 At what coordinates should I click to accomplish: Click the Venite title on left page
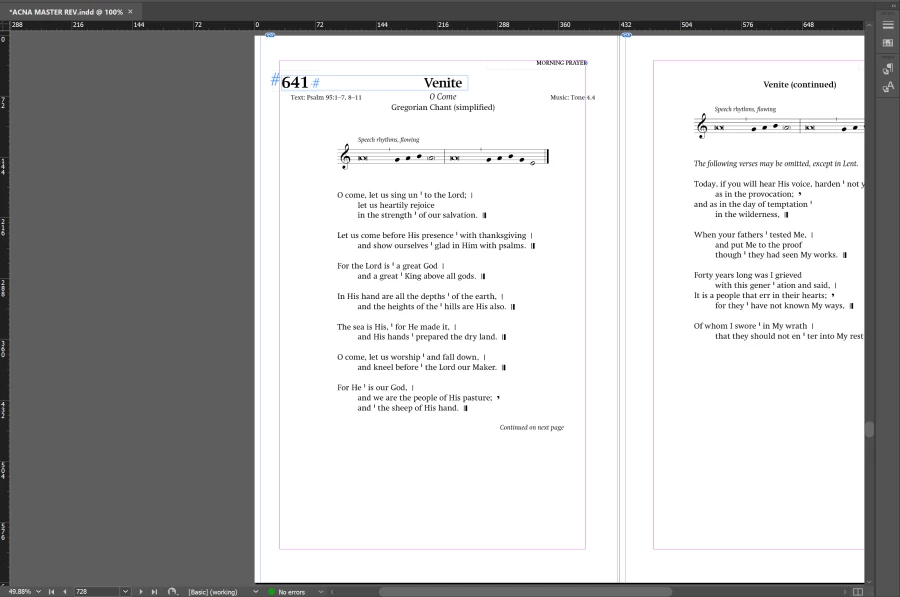(x=443, y=83)
